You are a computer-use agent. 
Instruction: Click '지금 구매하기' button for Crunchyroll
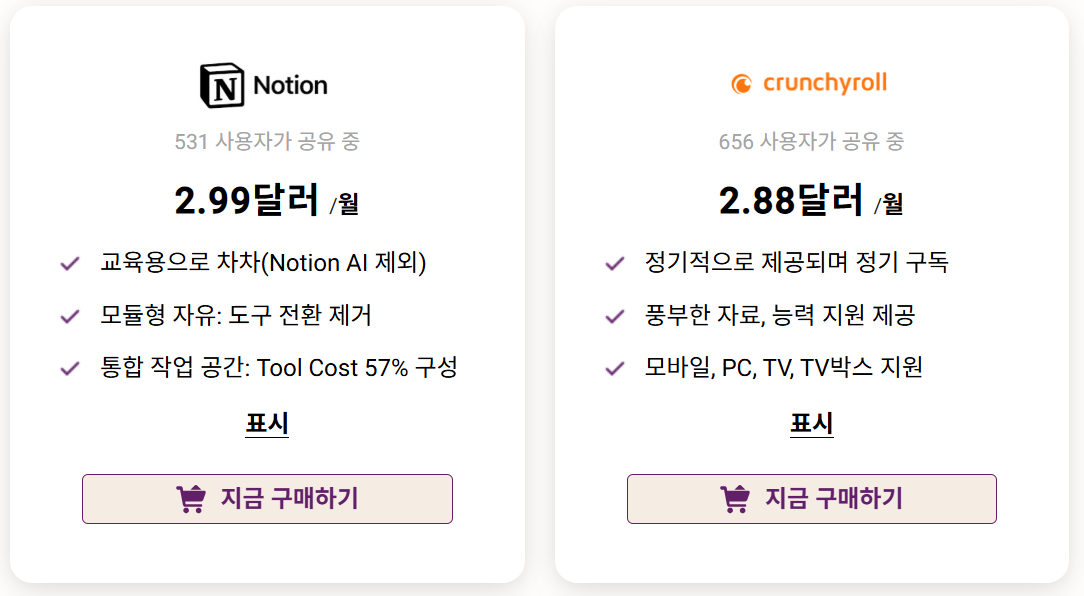pyautogui.click(x=810, y=498)
